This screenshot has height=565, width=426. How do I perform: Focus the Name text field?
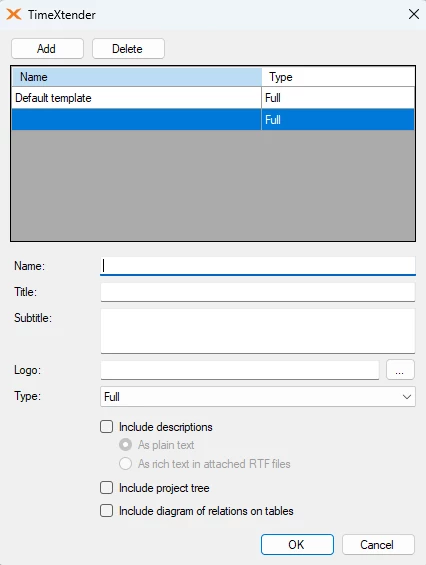[x=258, y=266]
